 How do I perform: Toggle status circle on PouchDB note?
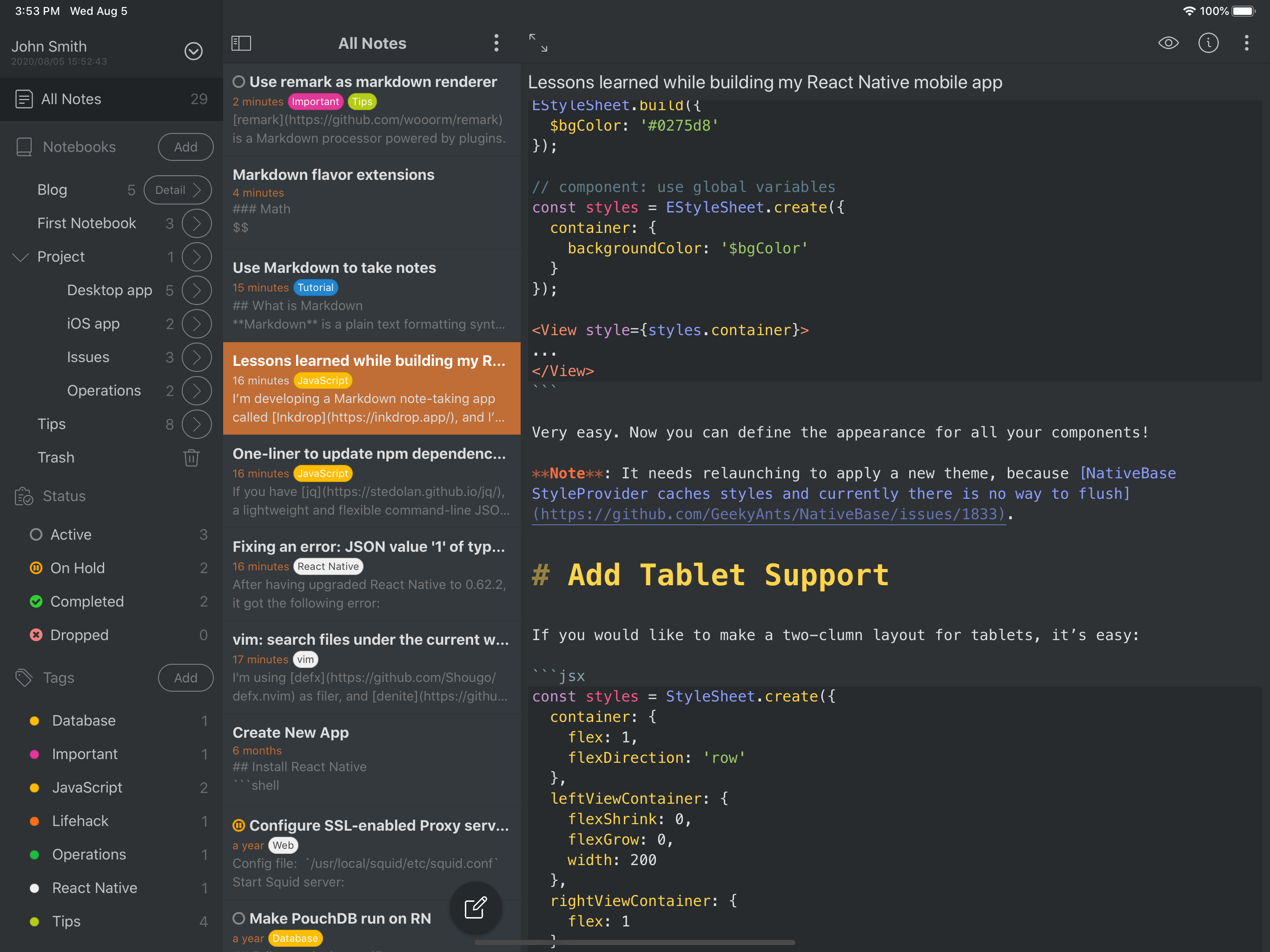pyautogui.click(x=239, y=918)
